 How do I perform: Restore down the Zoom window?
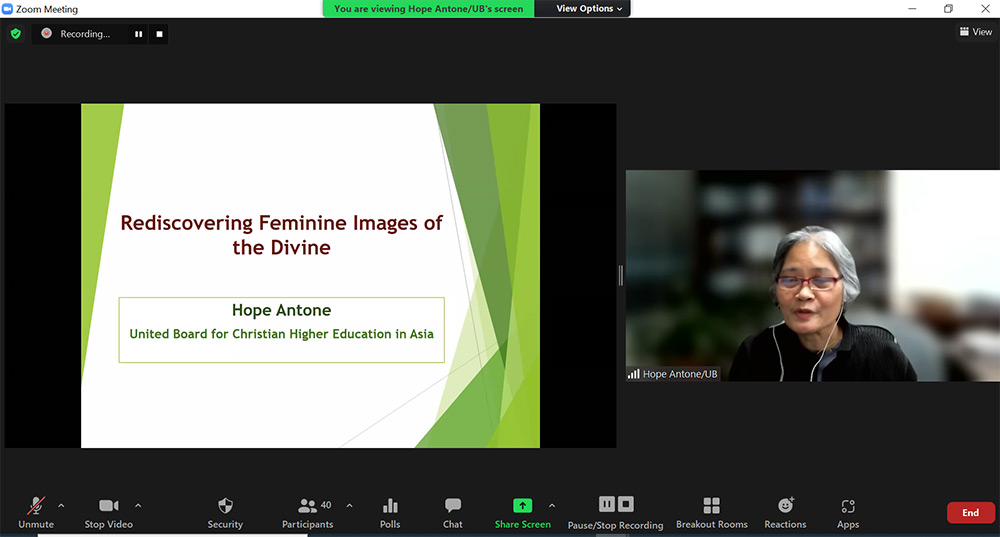(x=948, y=8)
